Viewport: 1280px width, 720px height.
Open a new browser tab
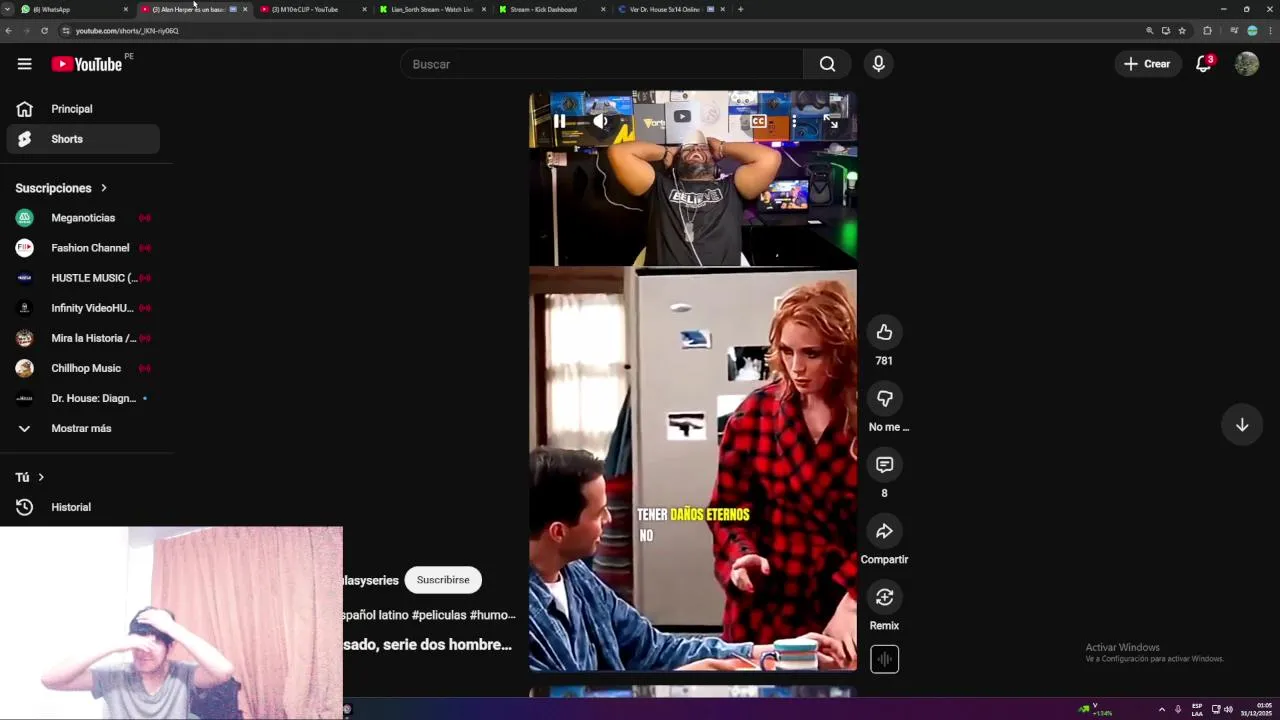pos(740,9)
